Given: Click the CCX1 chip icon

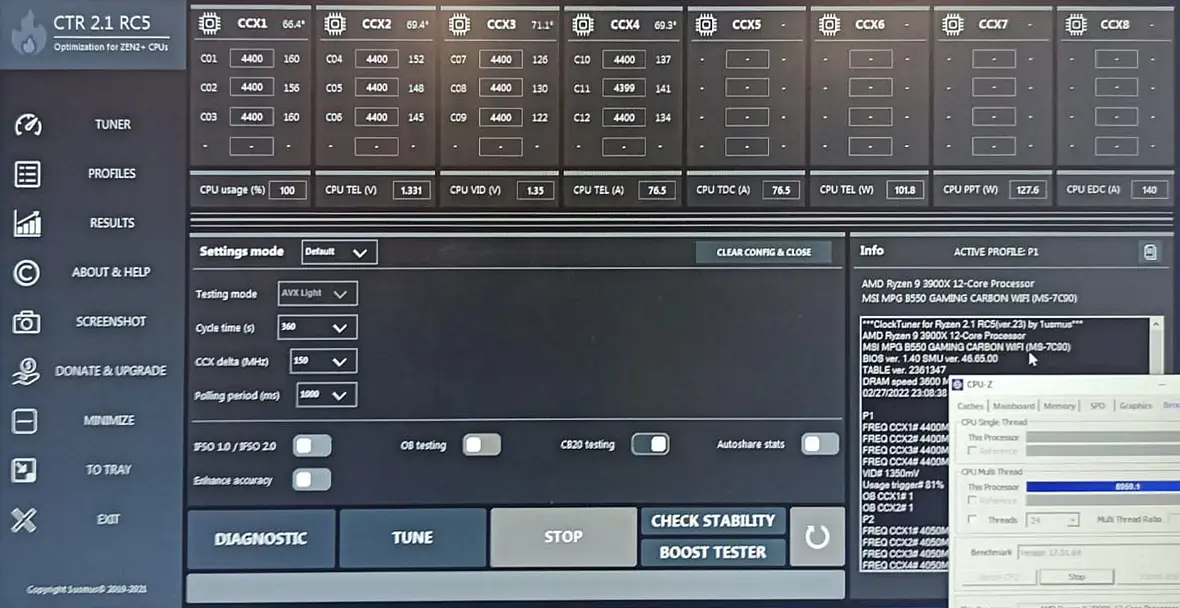Looking at the screenshot, I should pyautogui.click(x=209, y=24).
